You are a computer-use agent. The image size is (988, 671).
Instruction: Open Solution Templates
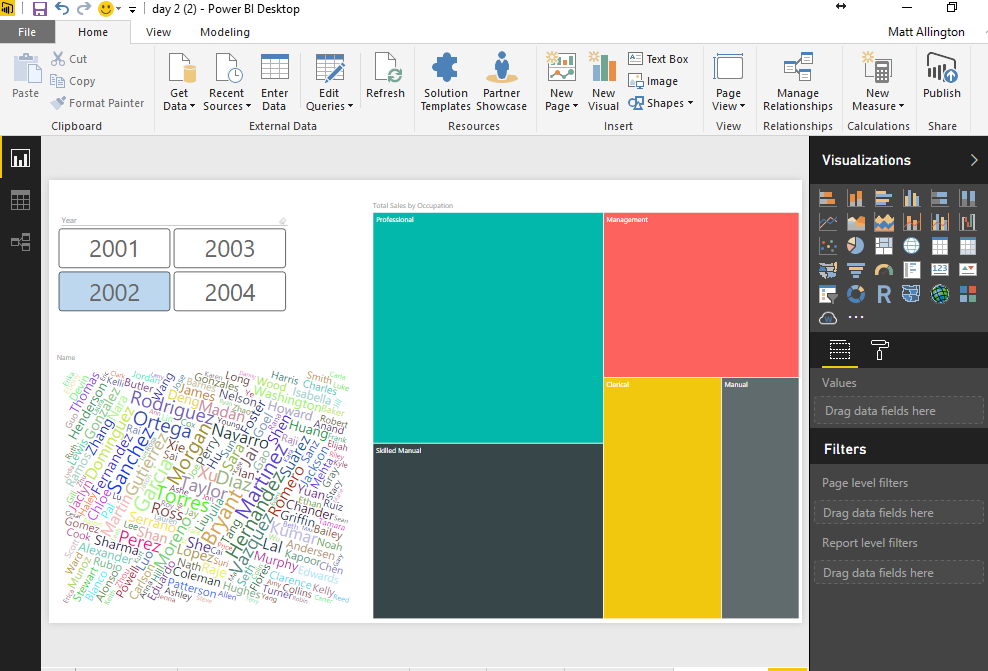point(445,83)
